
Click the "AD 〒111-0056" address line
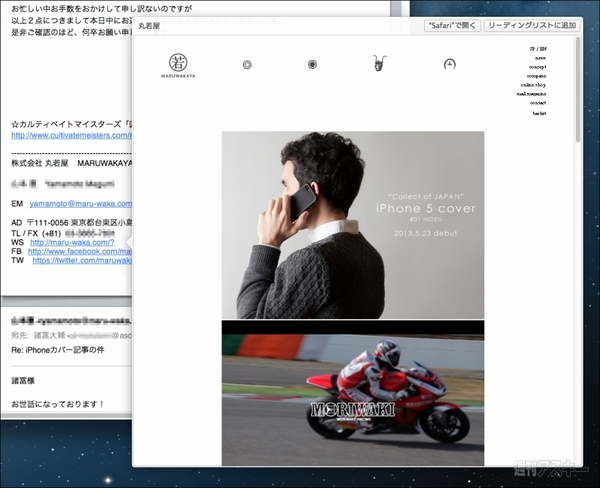click(x=72, y=222)
